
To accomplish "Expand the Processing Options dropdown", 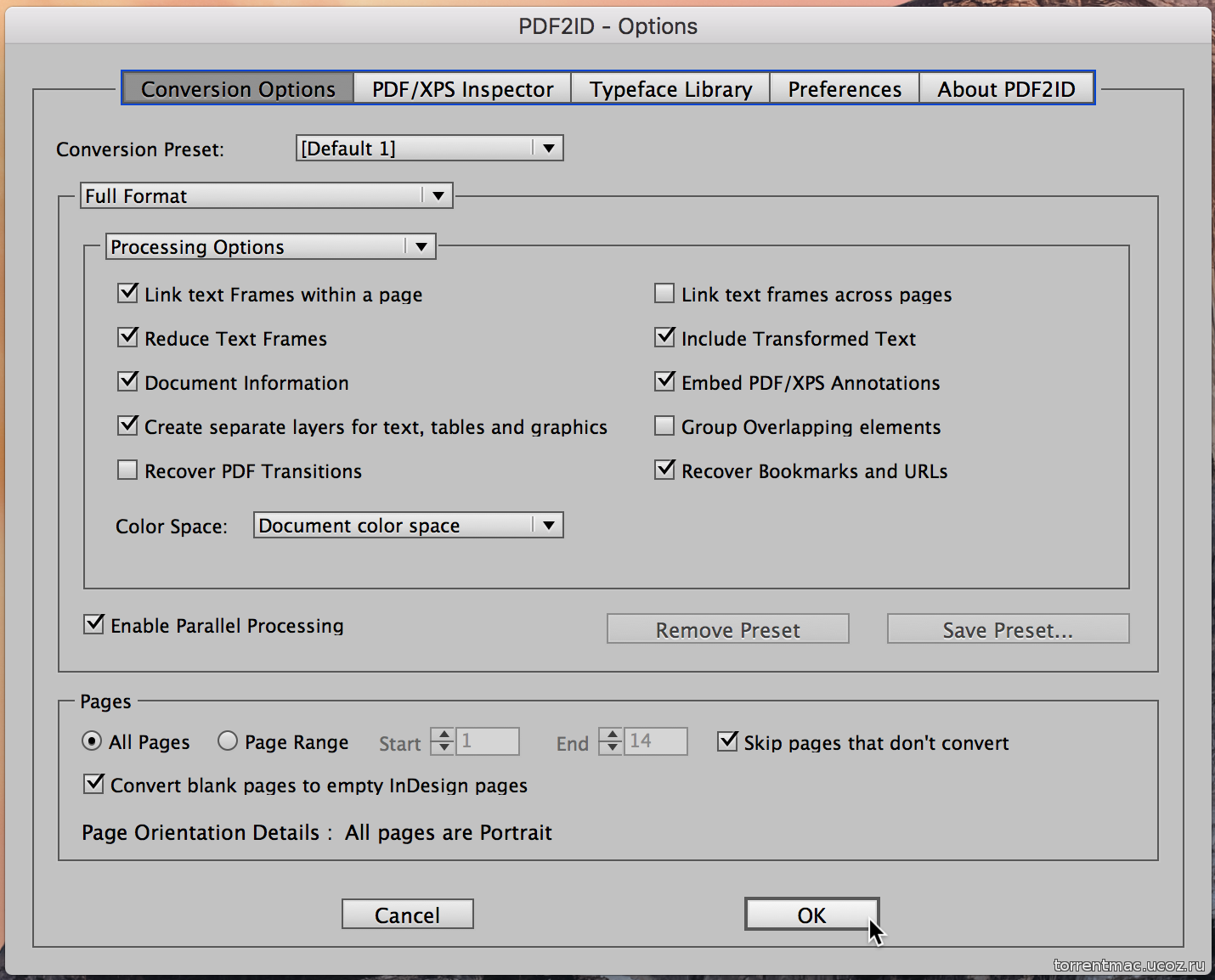I will pos(270,246).
